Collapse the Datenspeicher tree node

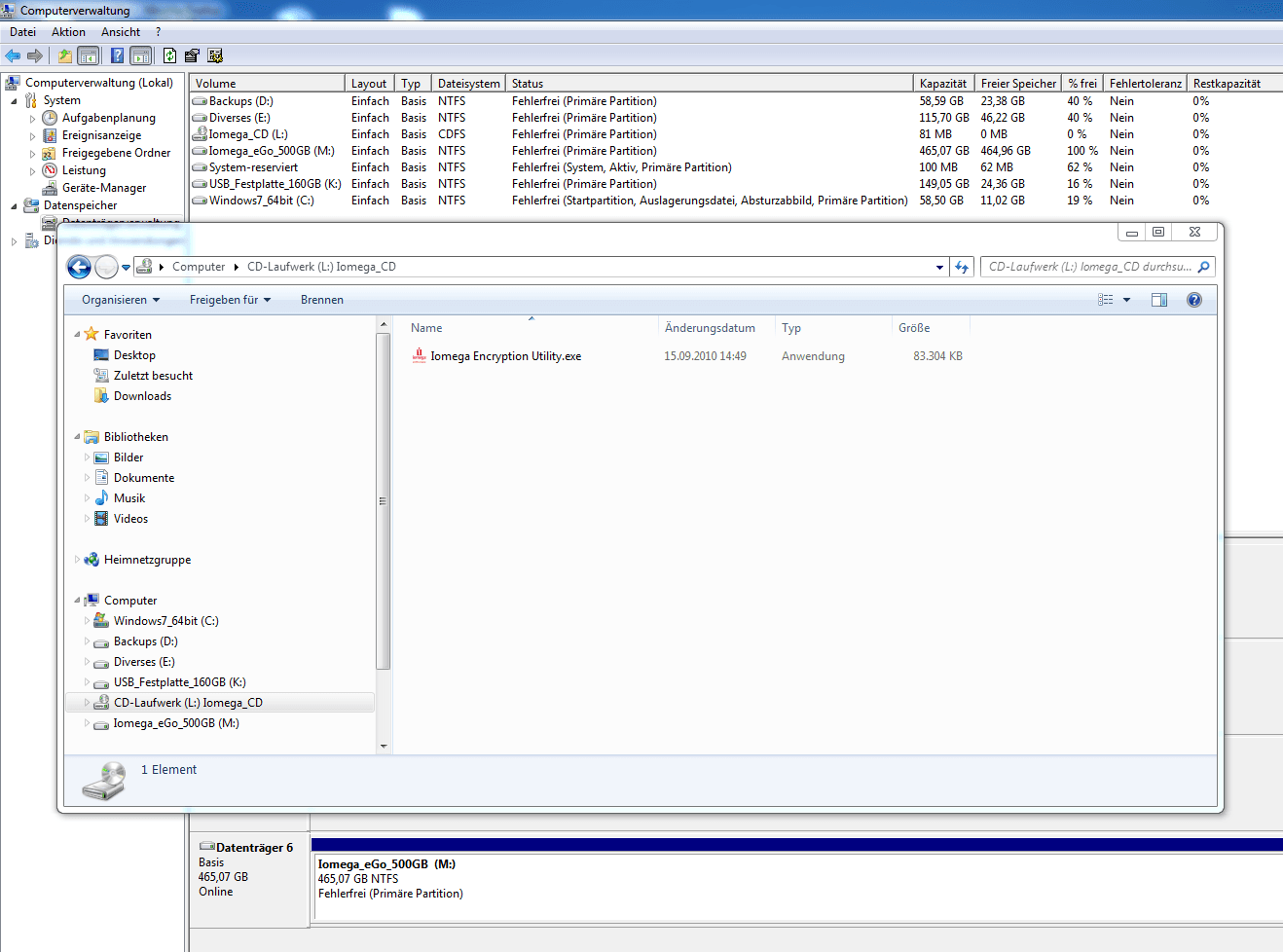coord(14,205)
